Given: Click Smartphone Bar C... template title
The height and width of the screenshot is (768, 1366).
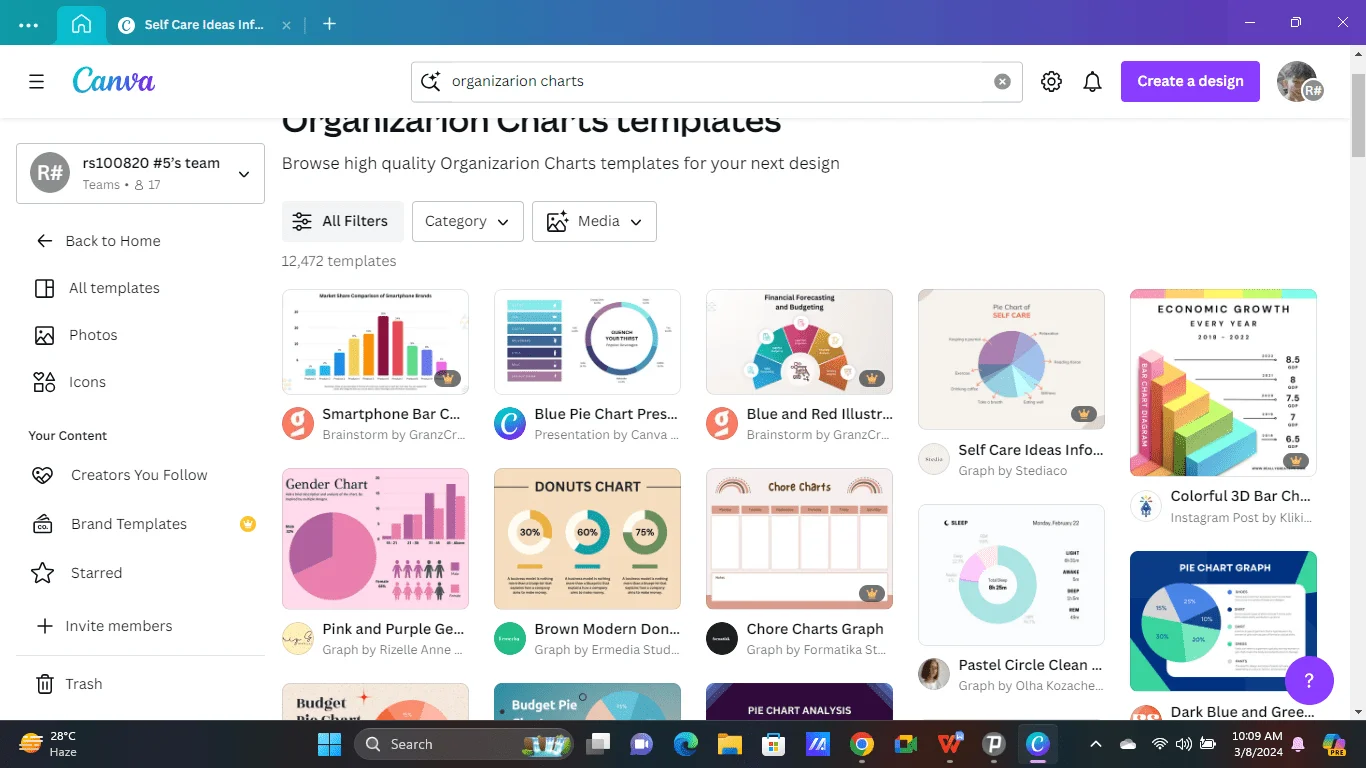Looking at the screenshot, I should point(391,414).
